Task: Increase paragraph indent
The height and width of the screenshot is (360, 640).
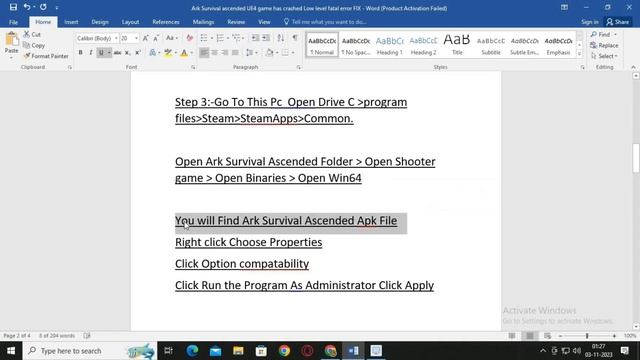Action: 266,38
